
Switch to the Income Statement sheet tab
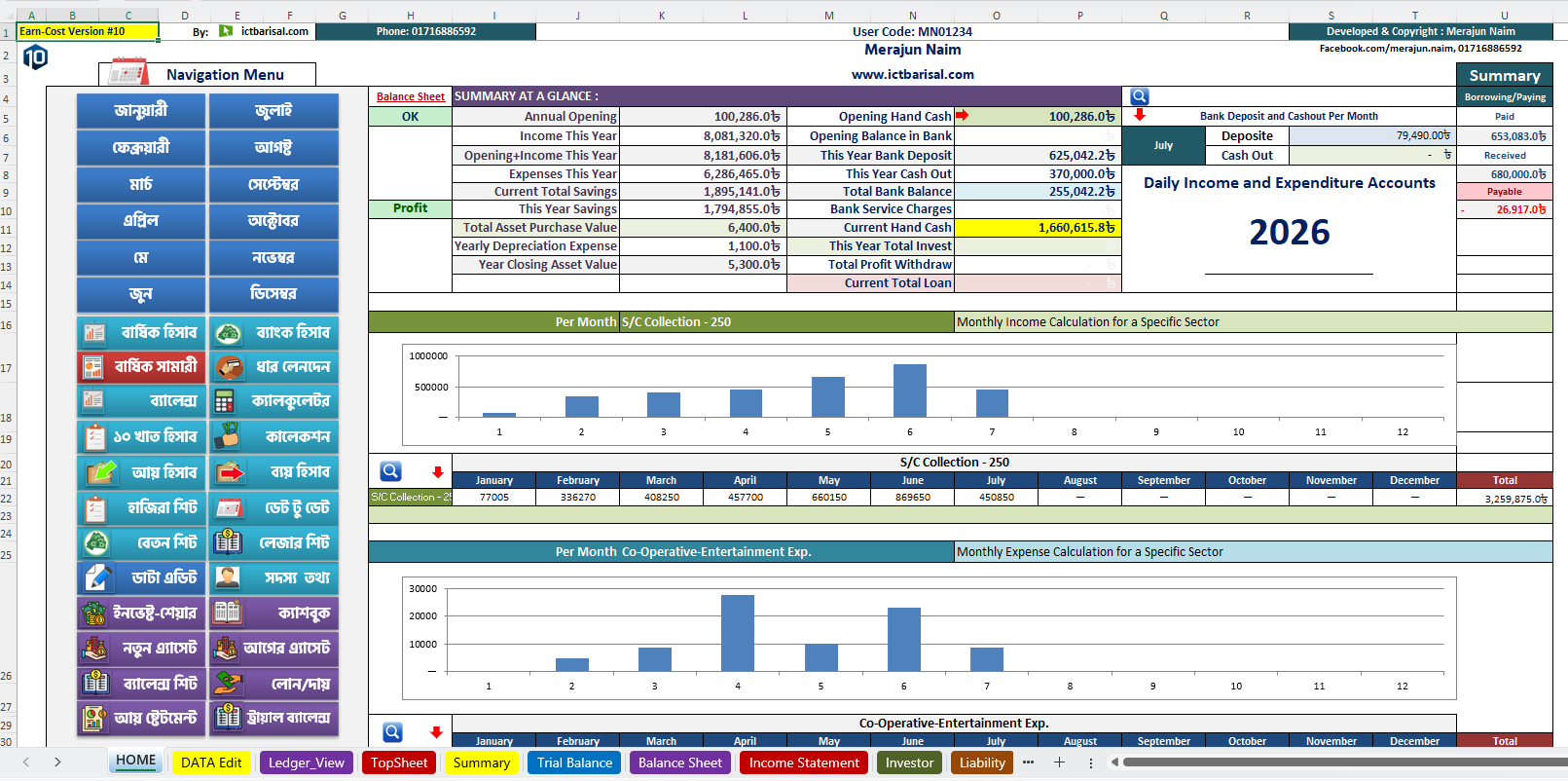tap(804, 762)
